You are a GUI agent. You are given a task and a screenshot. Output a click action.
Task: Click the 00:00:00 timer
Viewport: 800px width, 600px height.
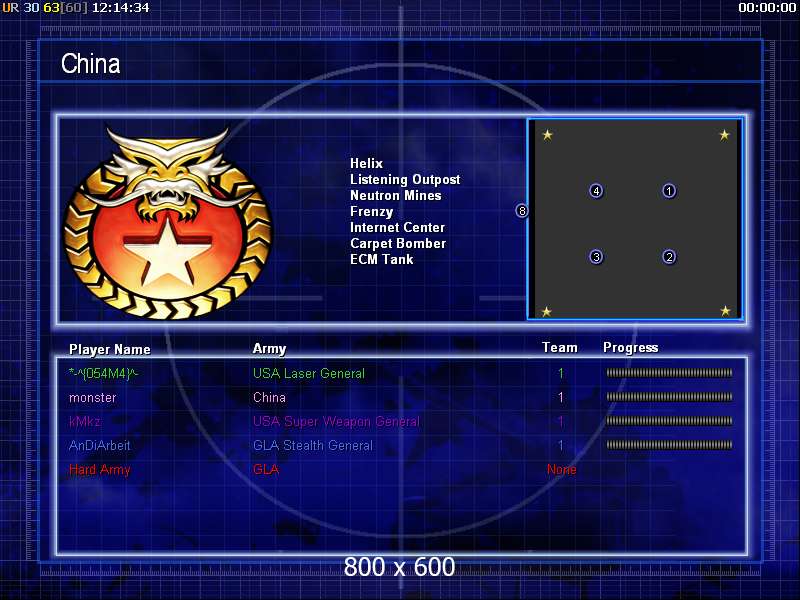pyautogui.click(x=767, y=8)
